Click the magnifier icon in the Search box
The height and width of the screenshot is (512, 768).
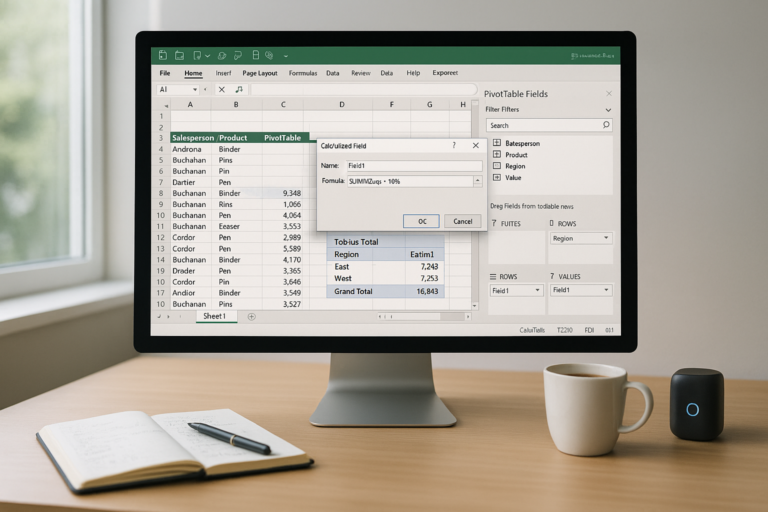(x=606, y=125)
